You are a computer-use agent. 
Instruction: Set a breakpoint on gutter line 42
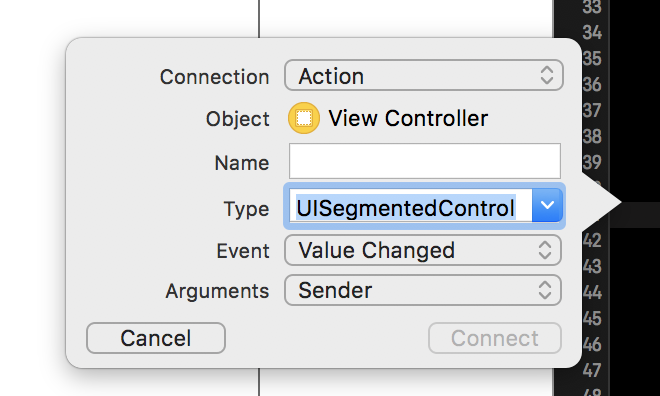tap(592, 241)
